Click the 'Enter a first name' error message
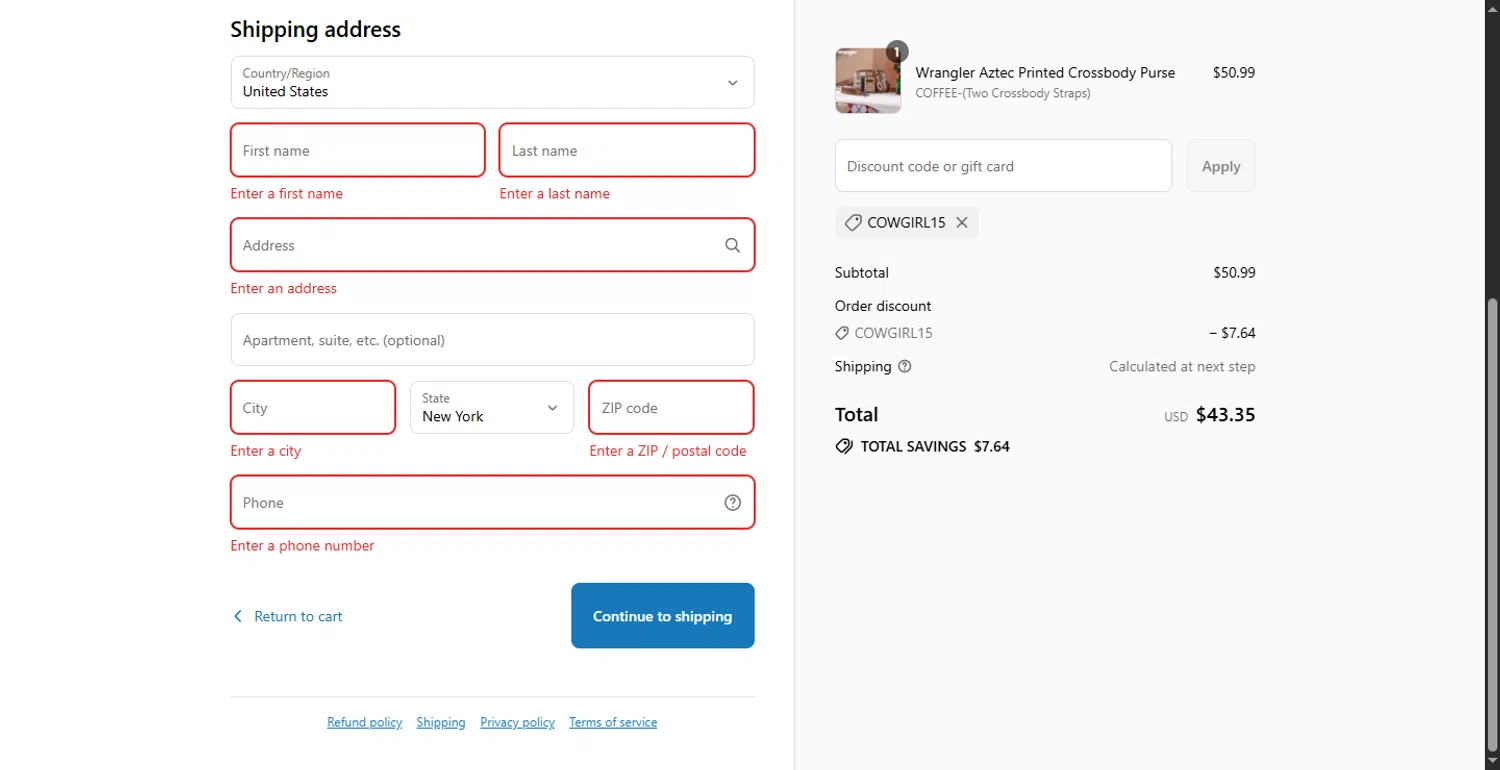This screenshot has width=1500, height=770. [287, 194]
